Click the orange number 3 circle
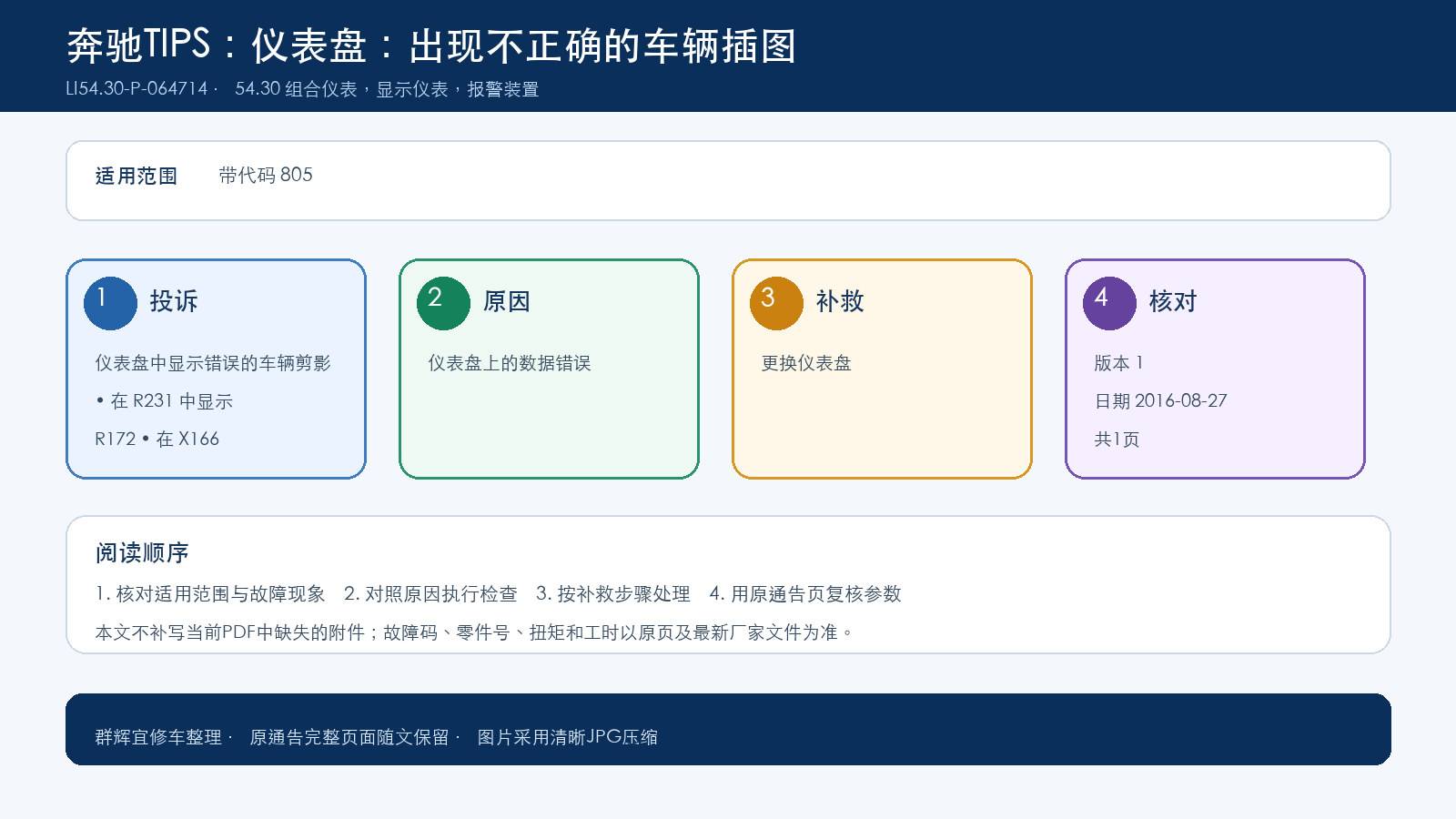 pyautogui.click(x=776, y=303)
